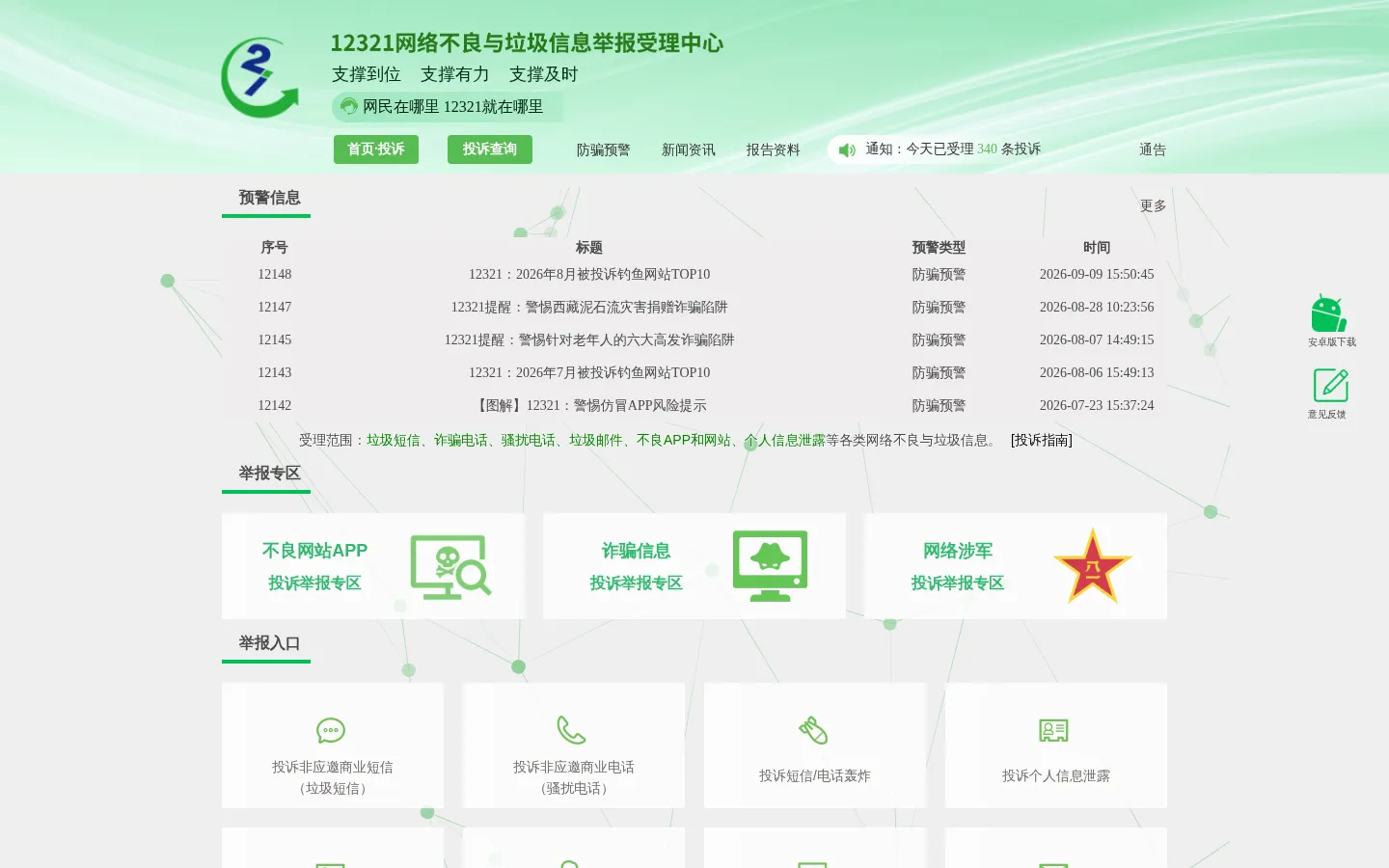Screen dimensions: 1389x868
Task: Click the skull monitor icon for bad websites
Action: 450,567
